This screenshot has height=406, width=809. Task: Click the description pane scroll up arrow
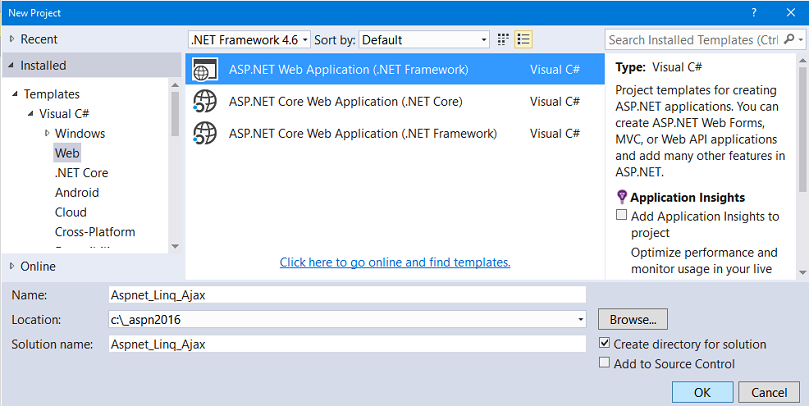[802, 60]
